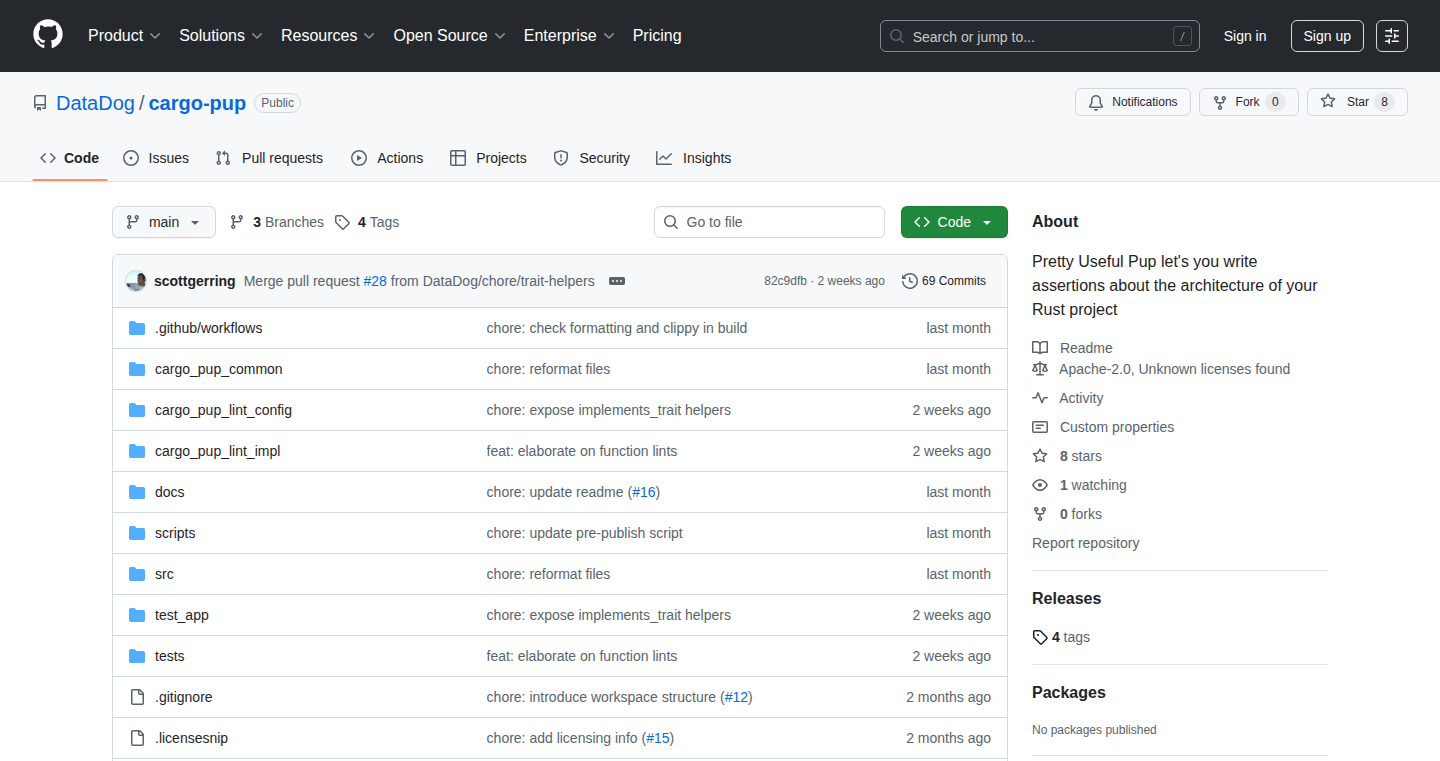Open the src folder

(164, 574)
